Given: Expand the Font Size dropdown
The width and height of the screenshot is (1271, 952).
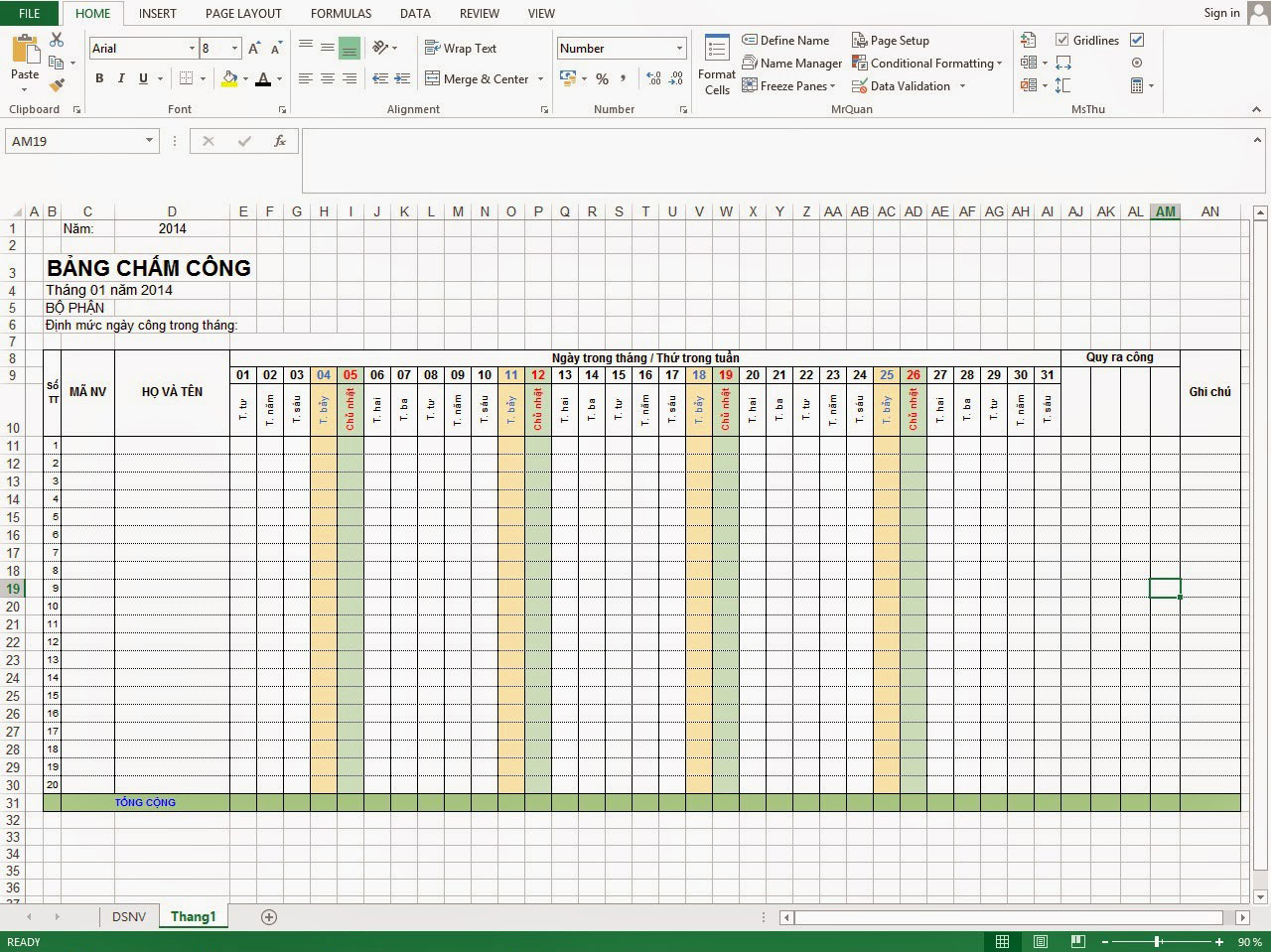Looking at the screenshot, I should (235, 48).
